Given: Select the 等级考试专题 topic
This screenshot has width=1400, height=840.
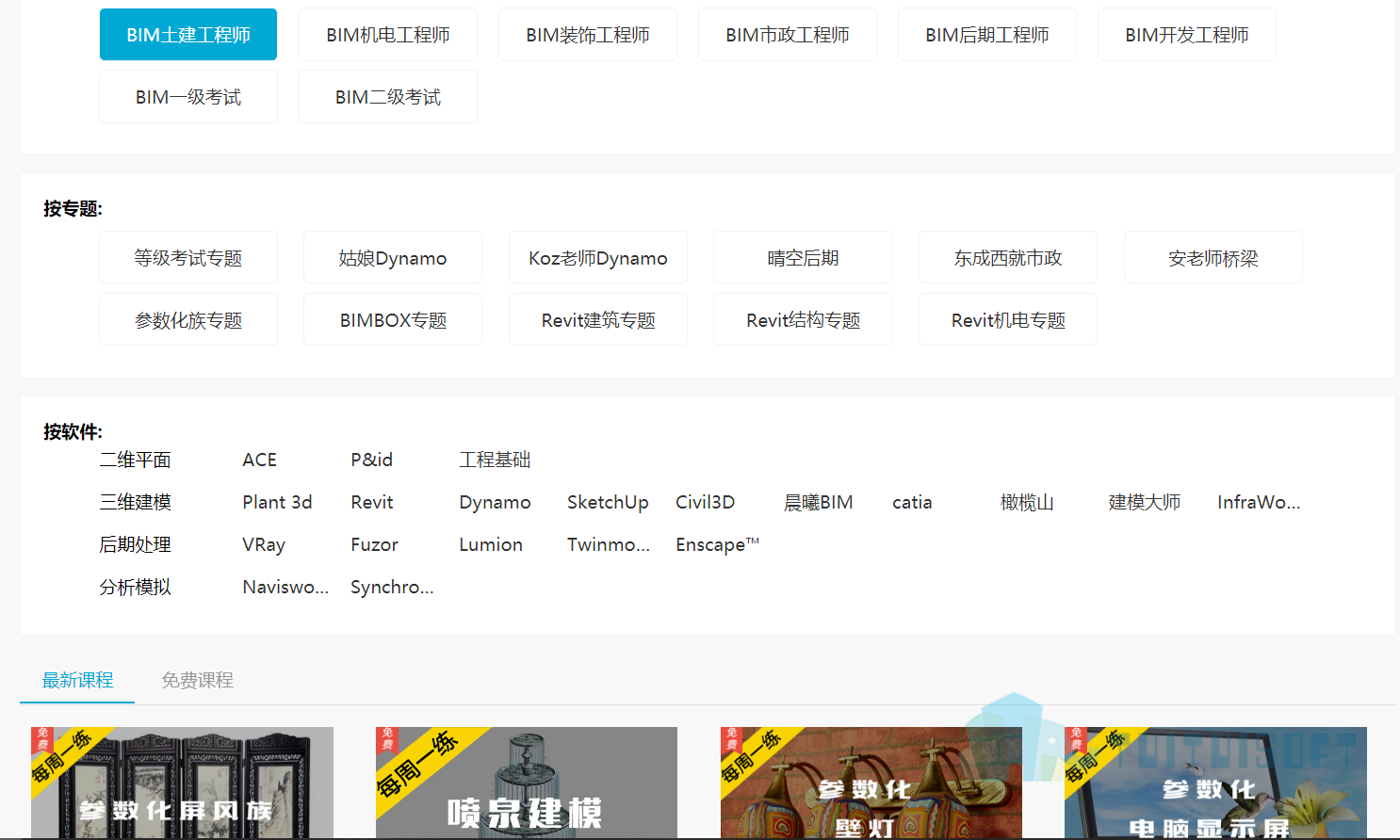Looking at the screenshot, I should [188, 257].
